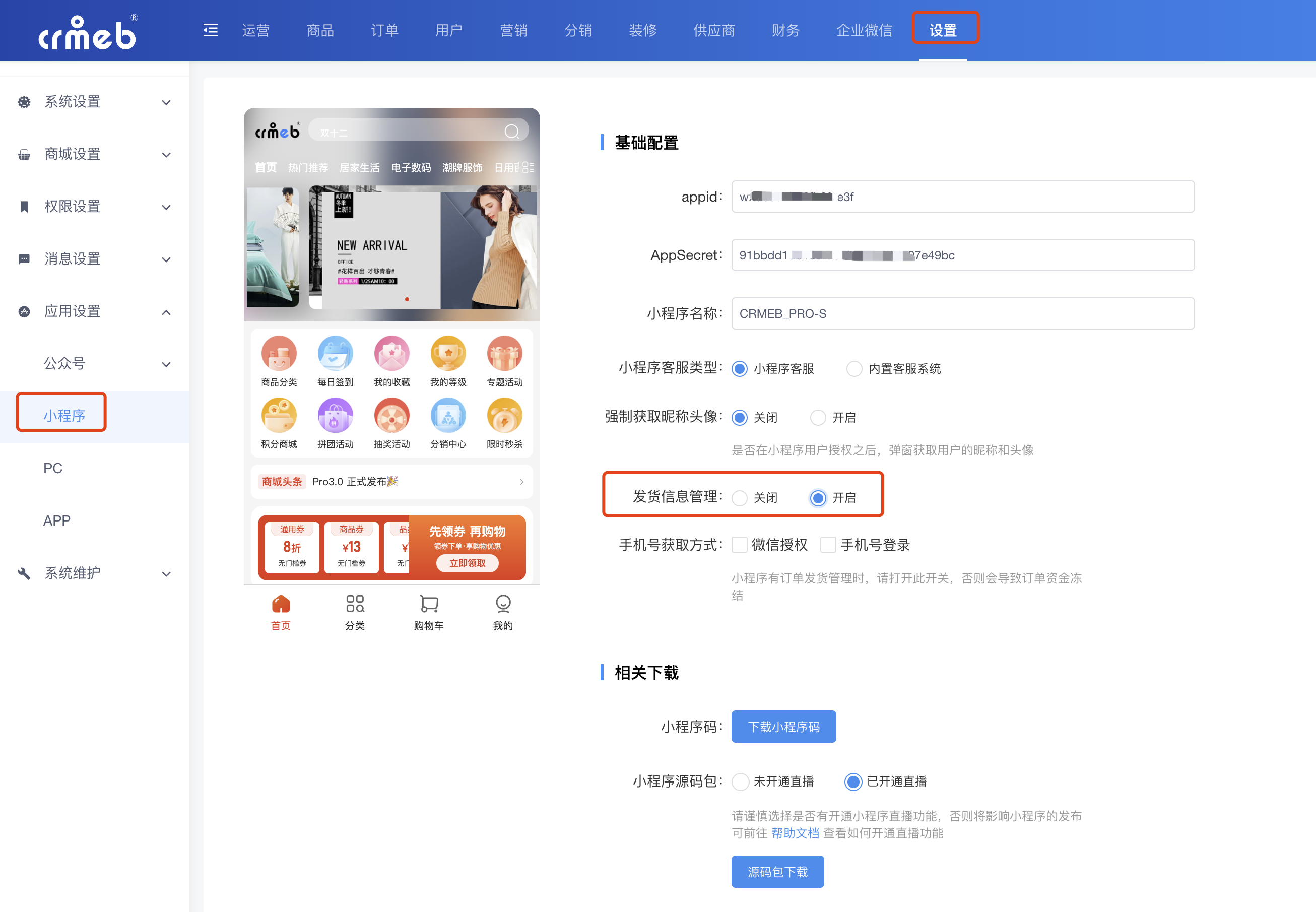Click the 小程序名称 input field
Viewport: 1316px width, 912px height.
(x=962, y=313)
